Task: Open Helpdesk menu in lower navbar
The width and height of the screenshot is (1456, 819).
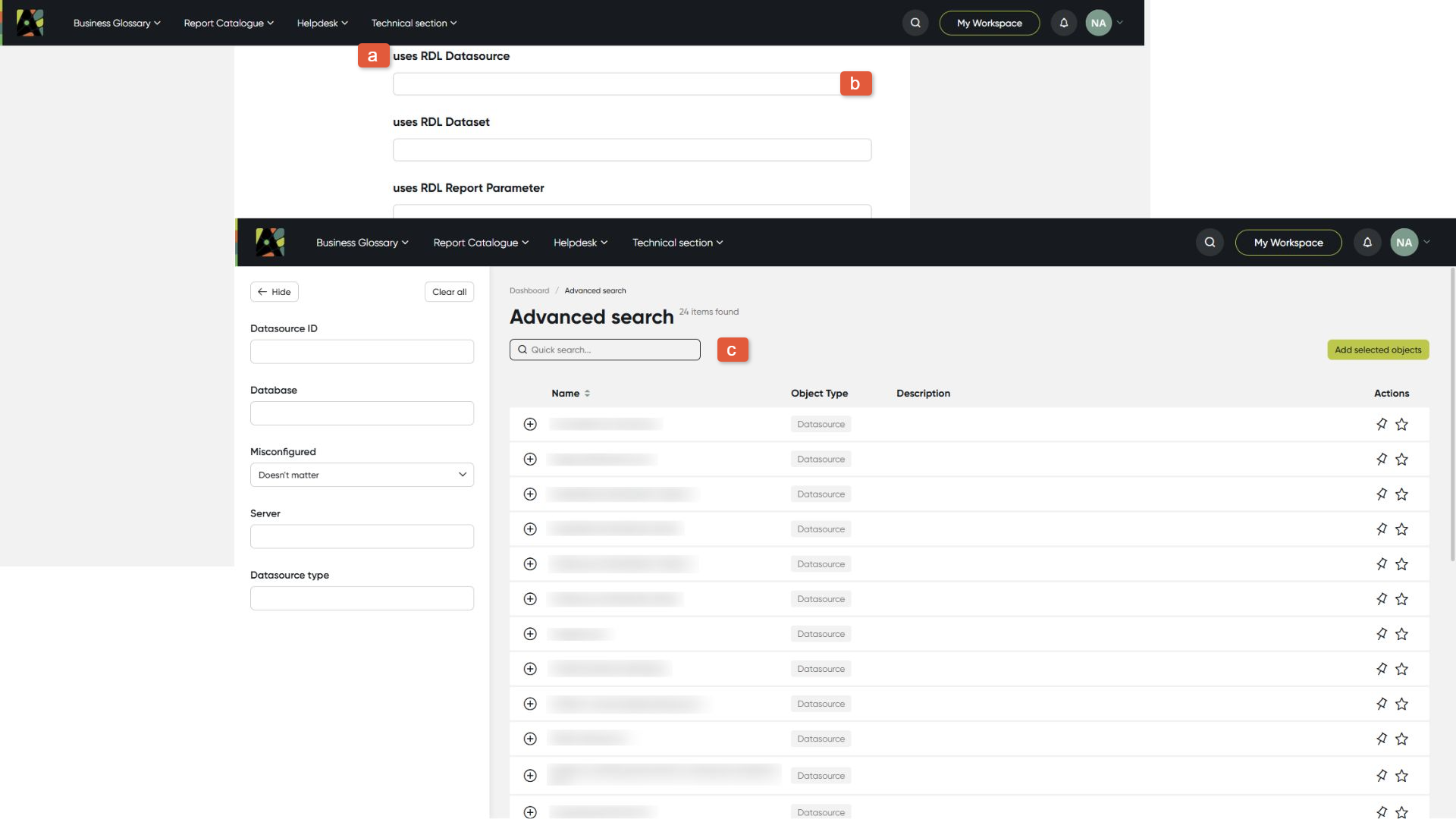Action: pyautogui.click(x=580, y=243)
